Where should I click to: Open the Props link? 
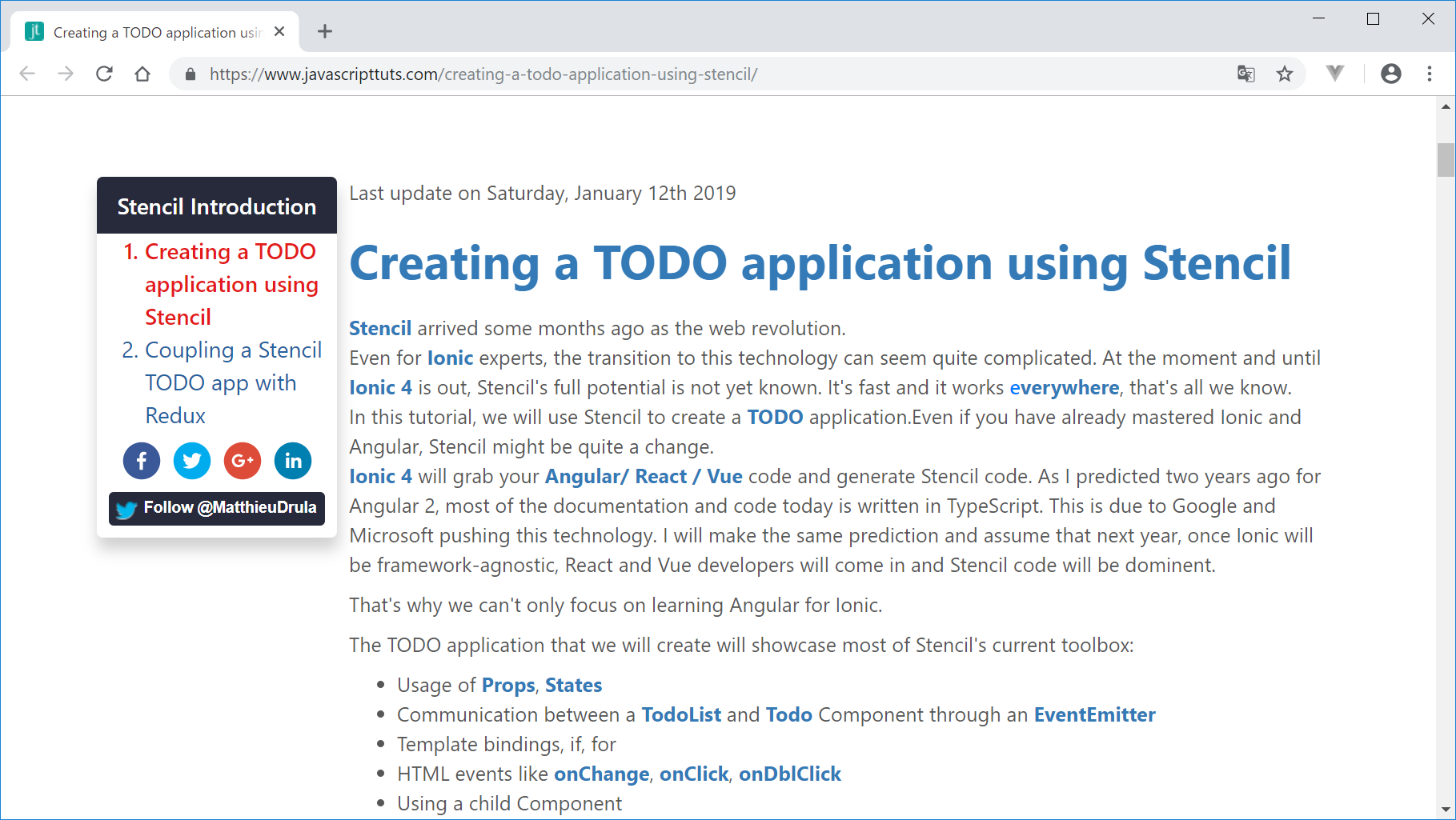508,685
